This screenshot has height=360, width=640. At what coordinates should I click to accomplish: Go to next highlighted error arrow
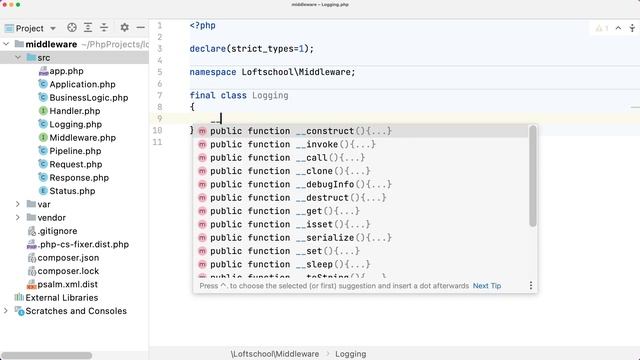632,28
